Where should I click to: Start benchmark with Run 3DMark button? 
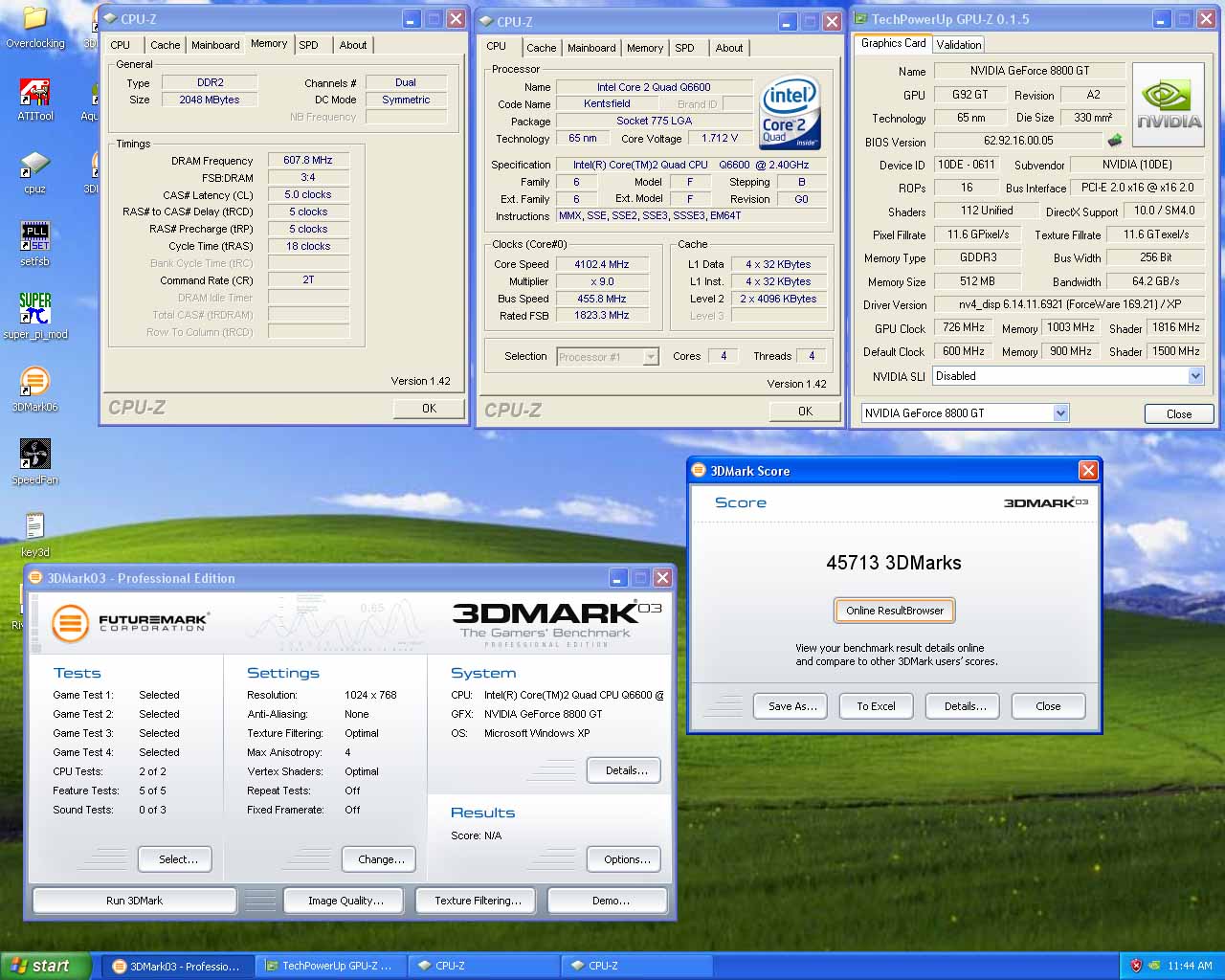click(x=134, y=901)
